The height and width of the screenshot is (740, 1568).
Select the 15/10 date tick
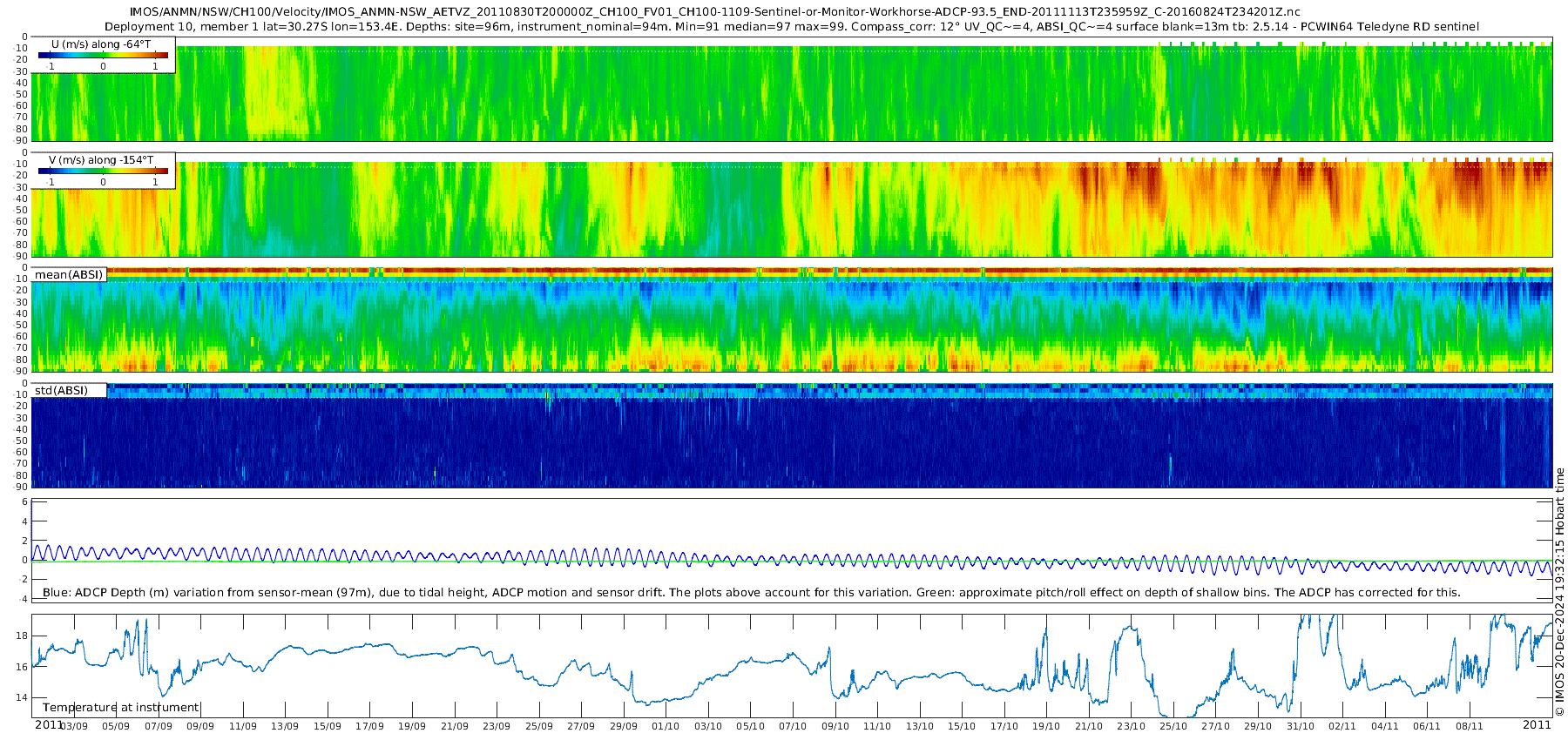[962, 726]
